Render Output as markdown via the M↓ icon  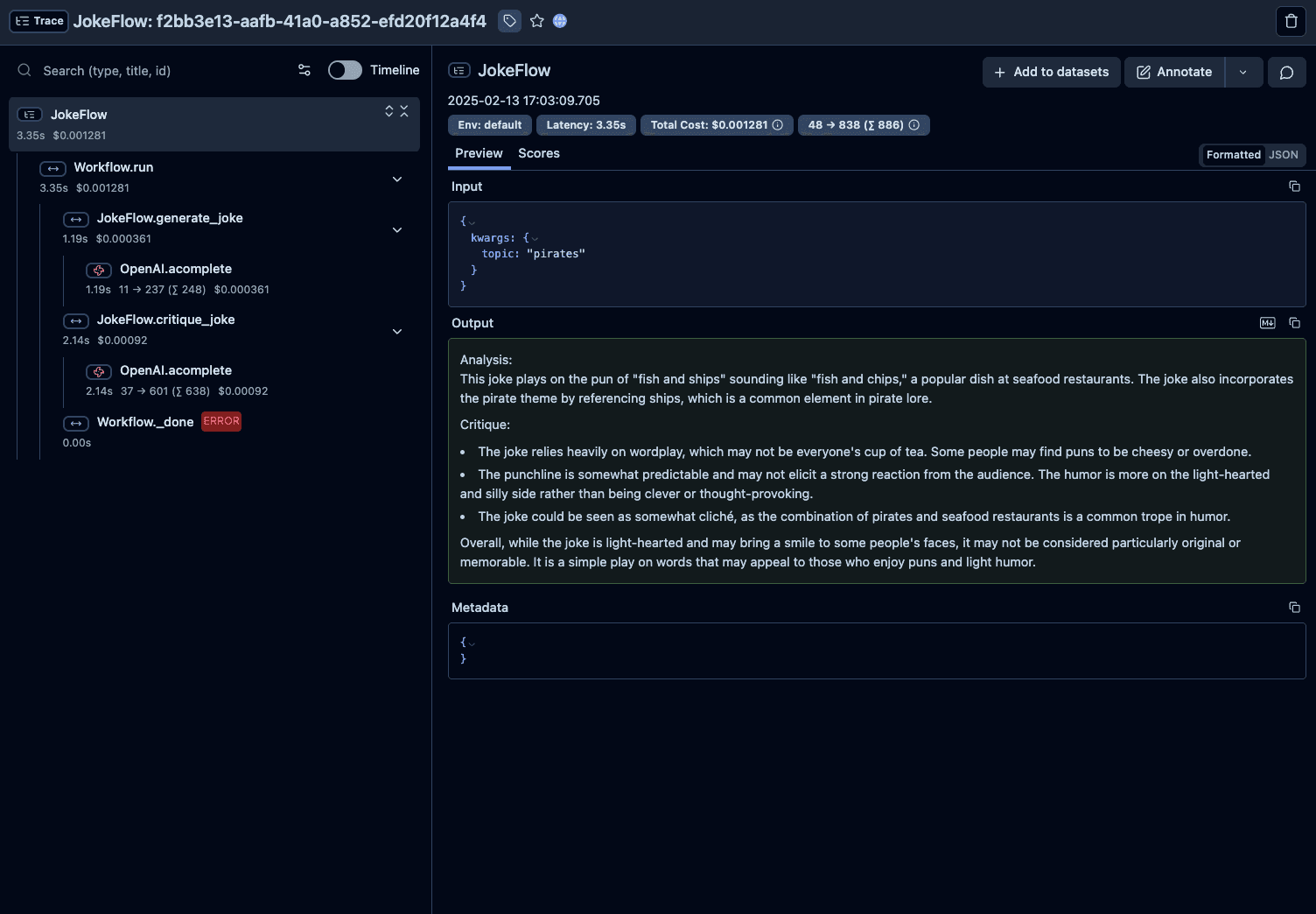1267,323
